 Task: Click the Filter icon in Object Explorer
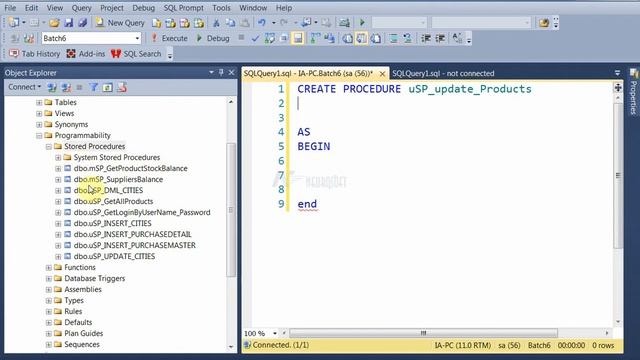point(93,87)
